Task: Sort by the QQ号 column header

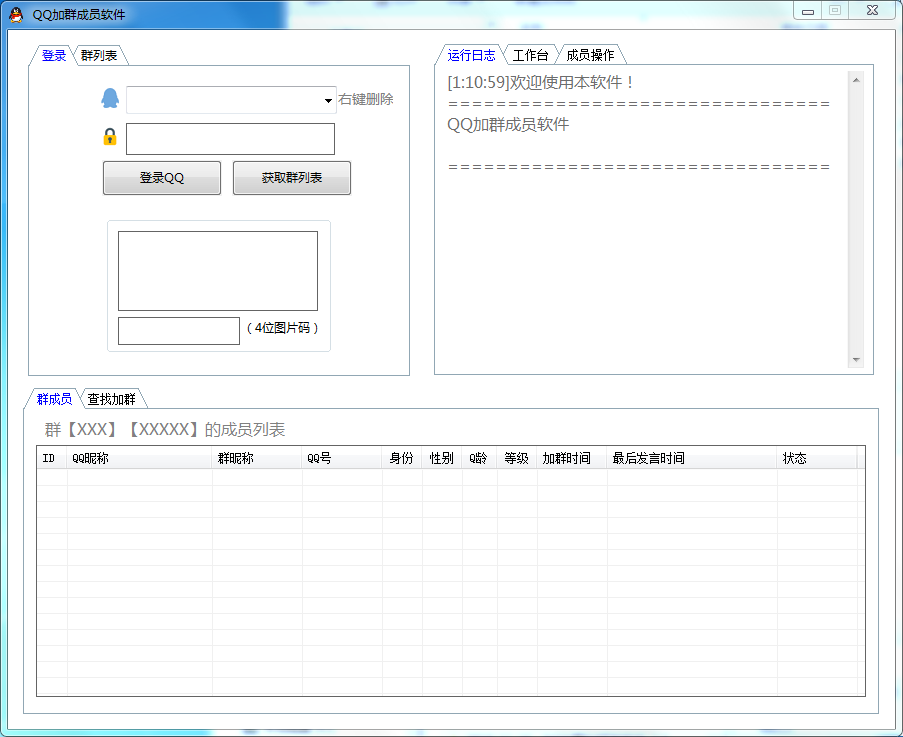Action: coord(342,458)
